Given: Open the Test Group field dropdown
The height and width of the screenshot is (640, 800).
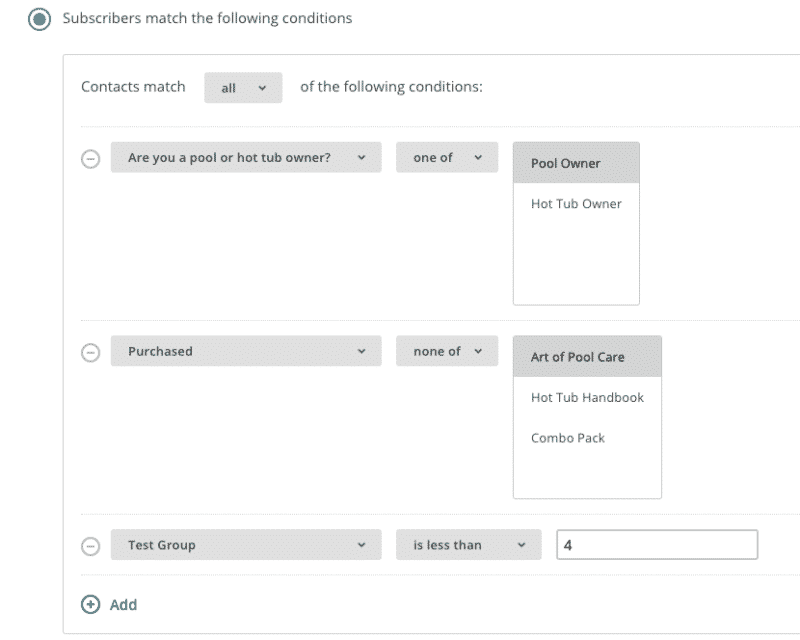Looking at the screenshot, I should click(247, 545).
